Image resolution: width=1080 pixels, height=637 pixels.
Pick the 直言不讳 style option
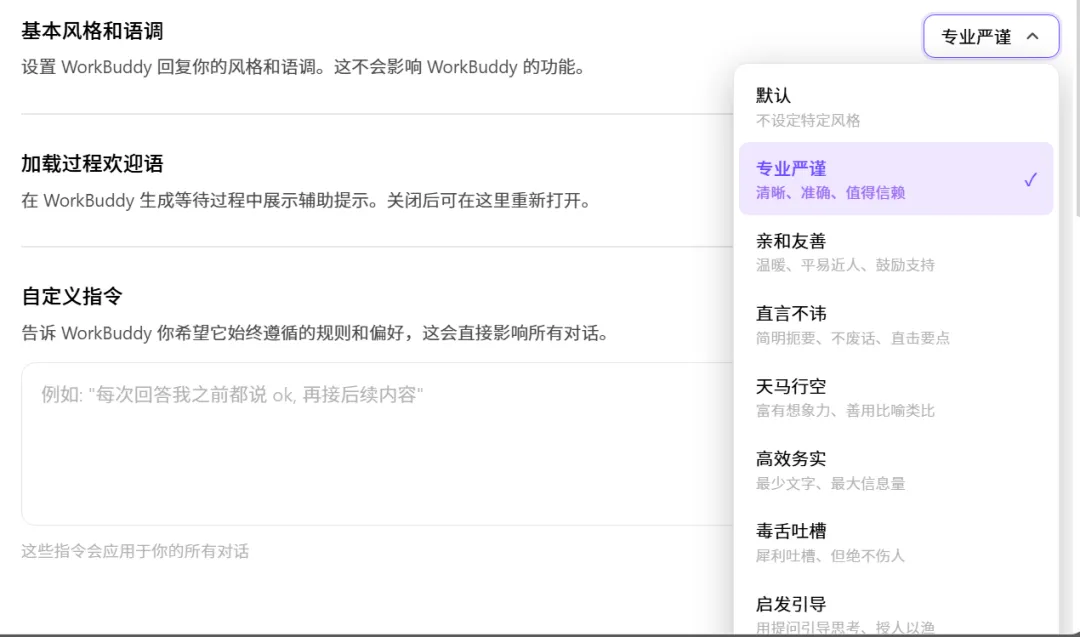click(895, 324)
